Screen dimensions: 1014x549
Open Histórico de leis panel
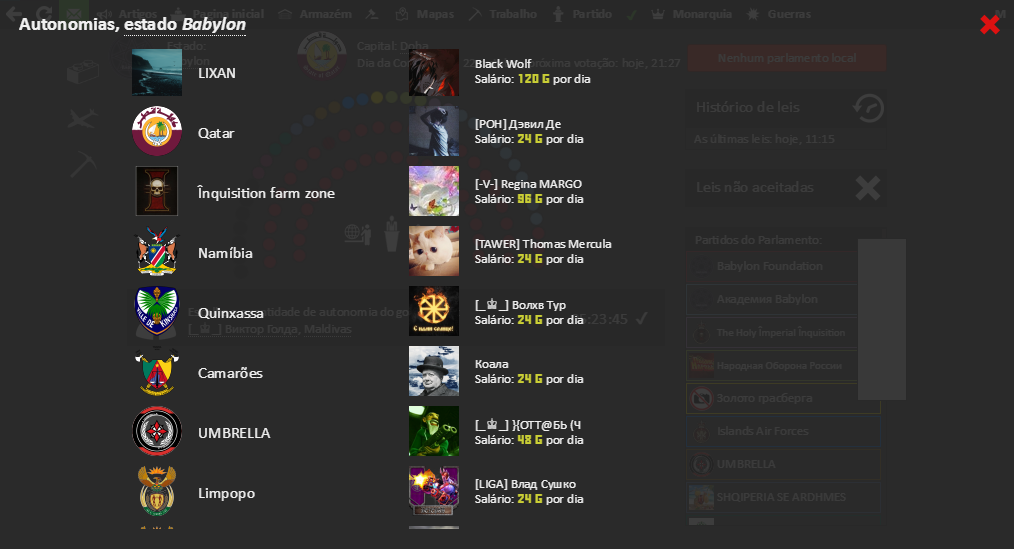pyautogui.click(x=786, y=107)
